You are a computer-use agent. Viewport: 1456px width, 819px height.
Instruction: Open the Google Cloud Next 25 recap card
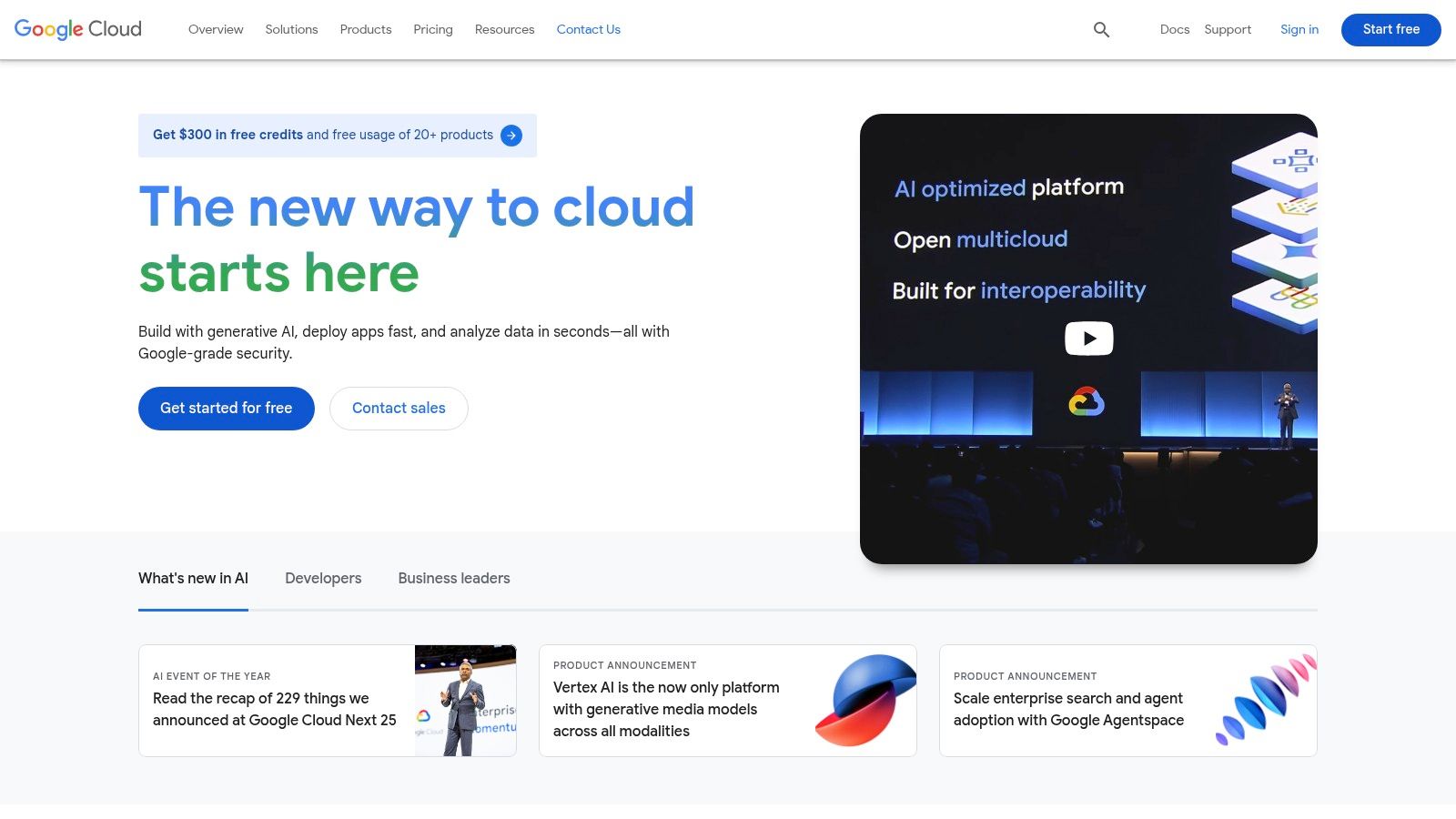pos(328,701)
